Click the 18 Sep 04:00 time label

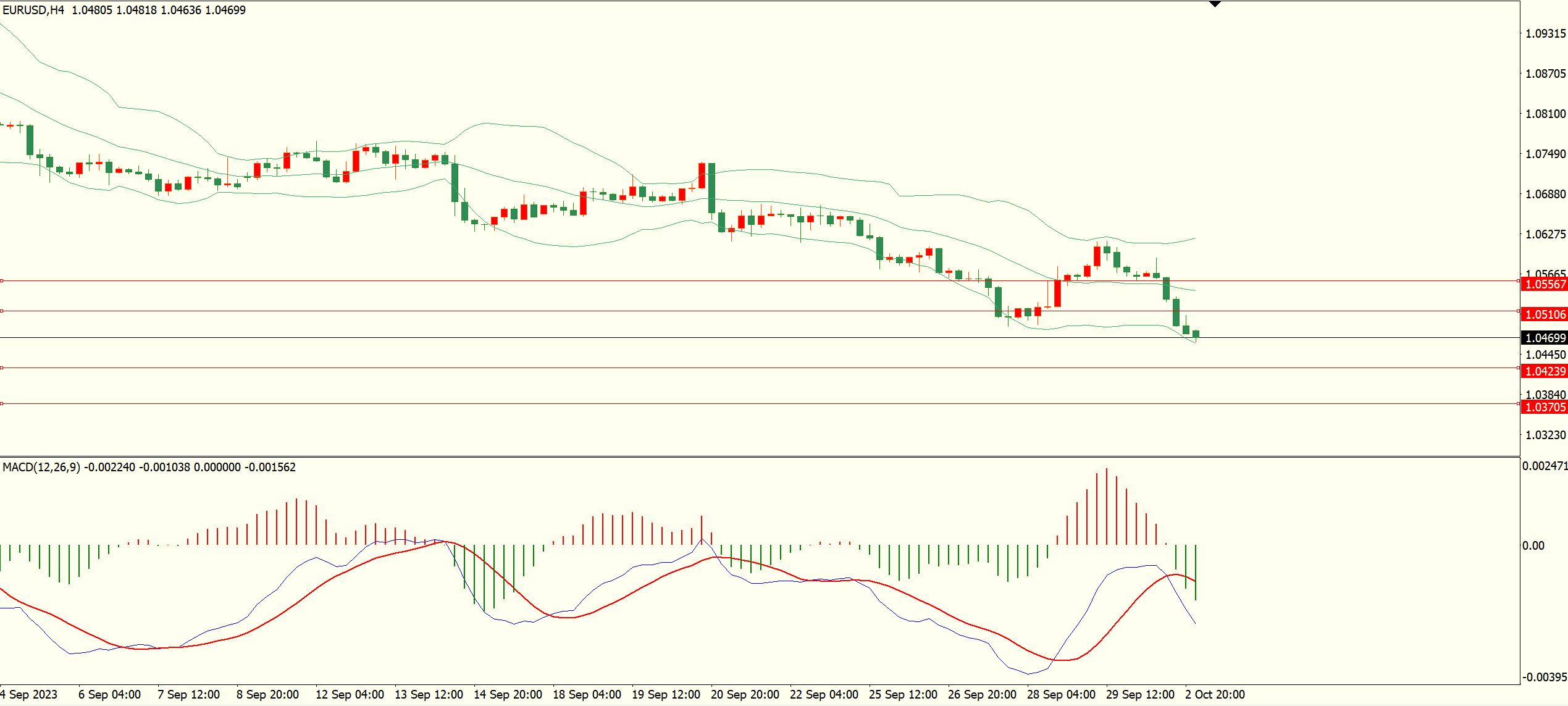(x=587, y=694)
